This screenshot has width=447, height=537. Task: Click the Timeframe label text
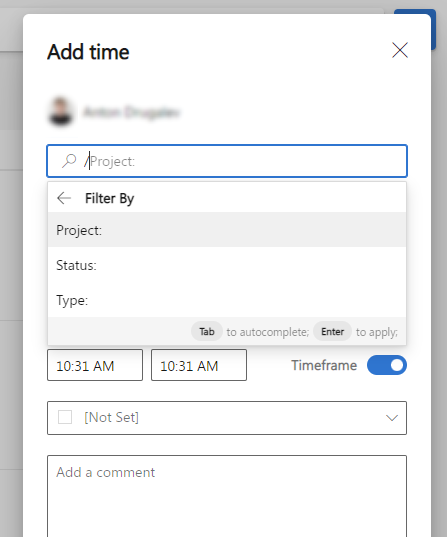coord(324,365)
